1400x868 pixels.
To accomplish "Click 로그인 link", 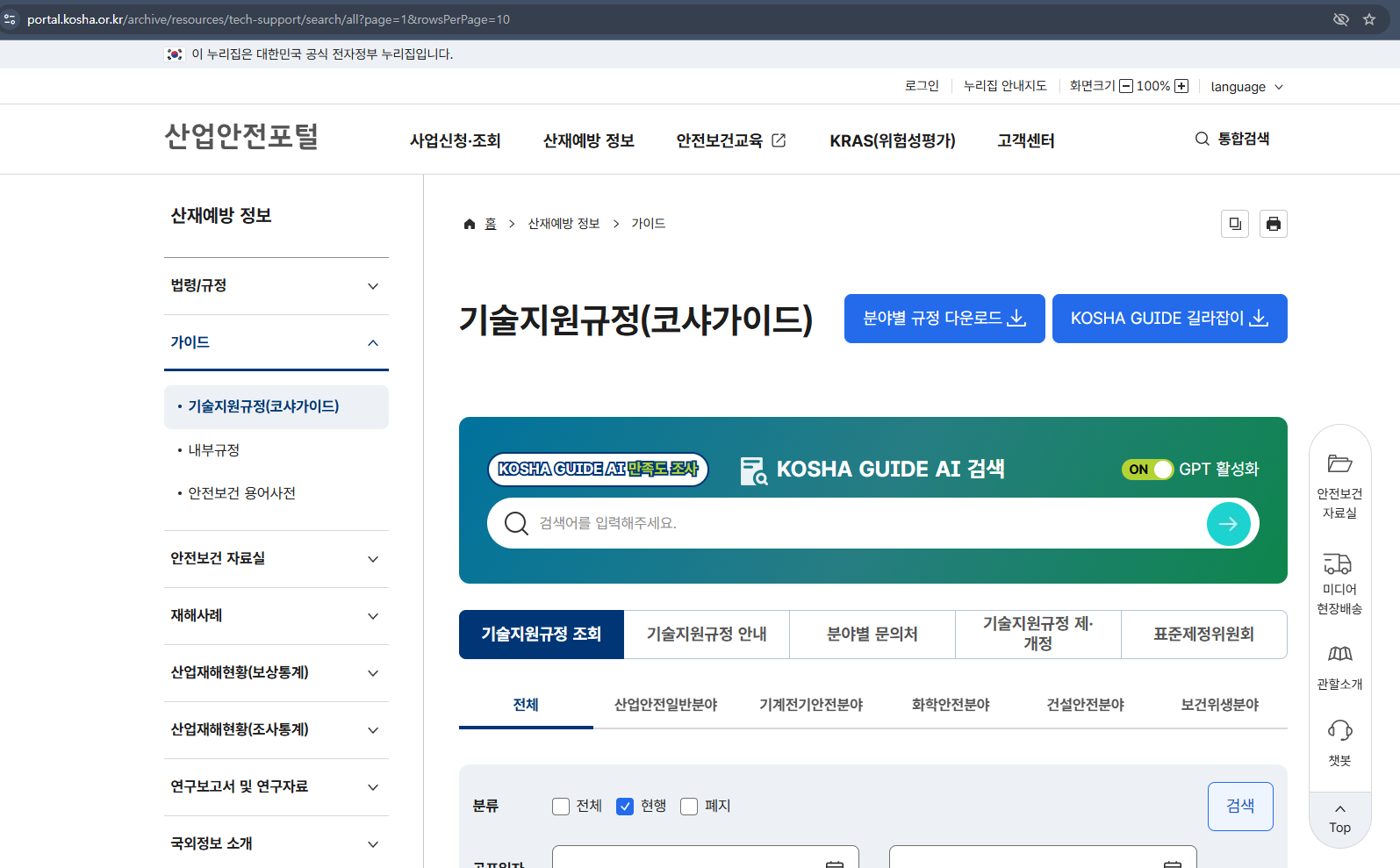I will (922, 86).
